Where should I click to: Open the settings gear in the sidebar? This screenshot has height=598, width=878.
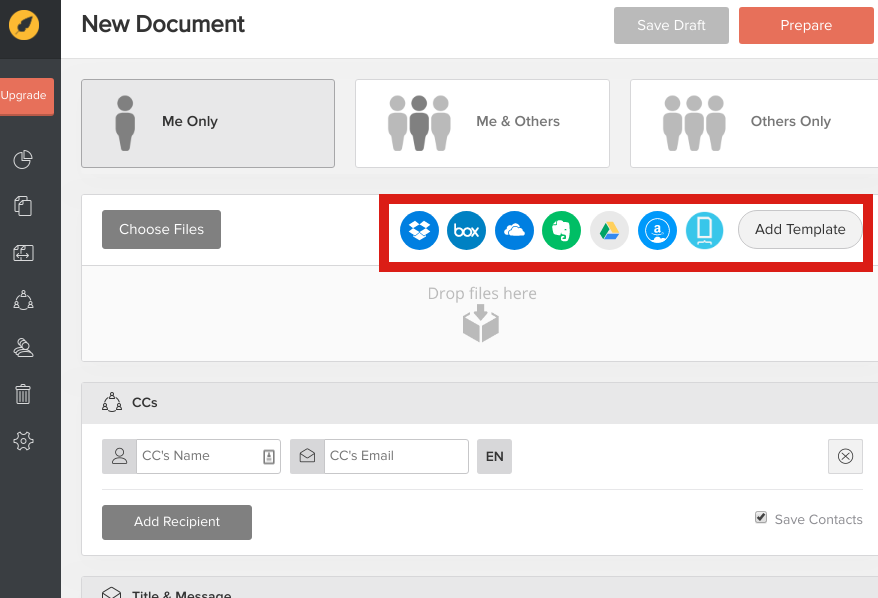point(23,441)
